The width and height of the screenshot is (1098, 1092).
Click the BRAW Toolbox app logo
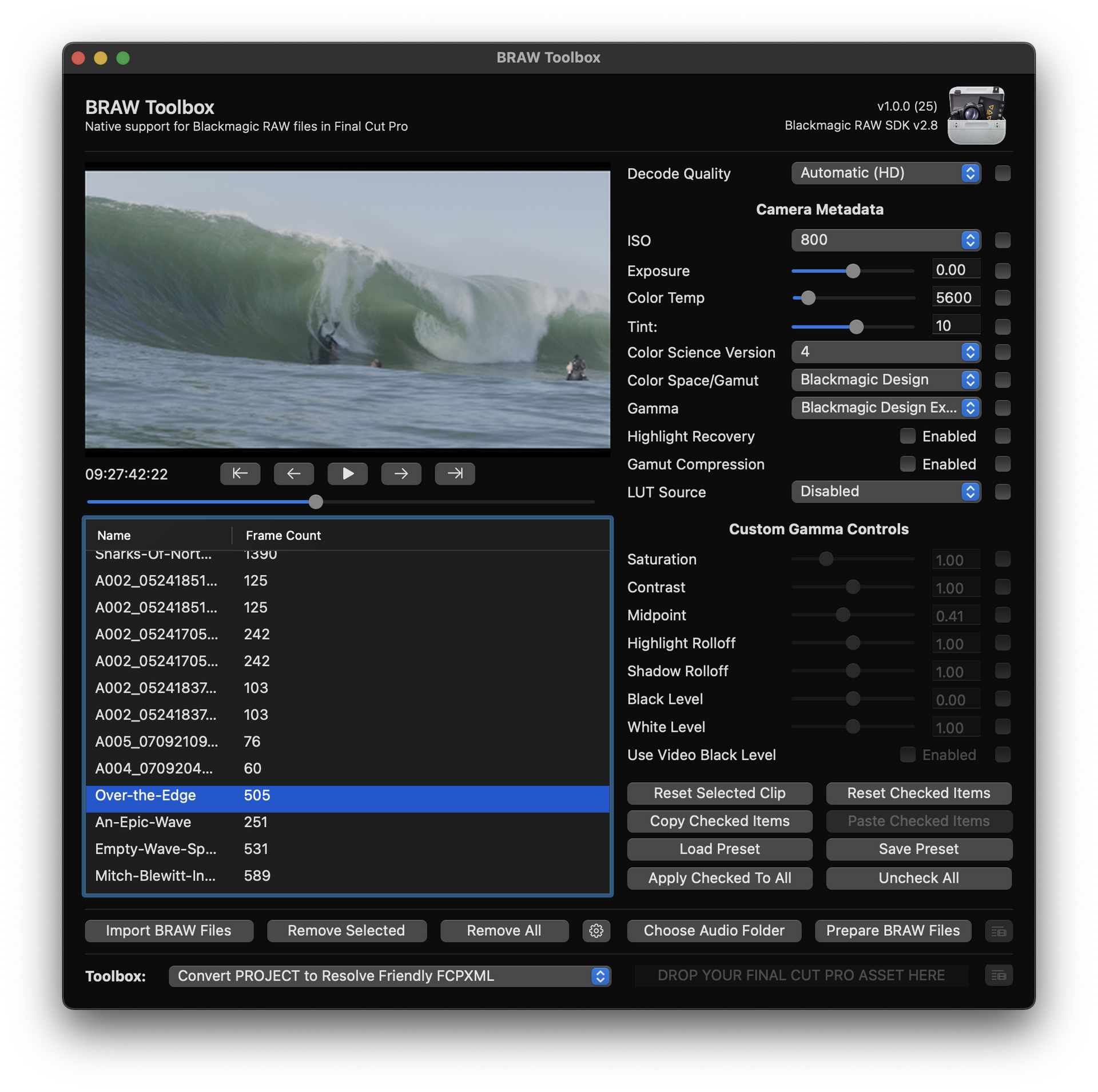pos(976,115)
